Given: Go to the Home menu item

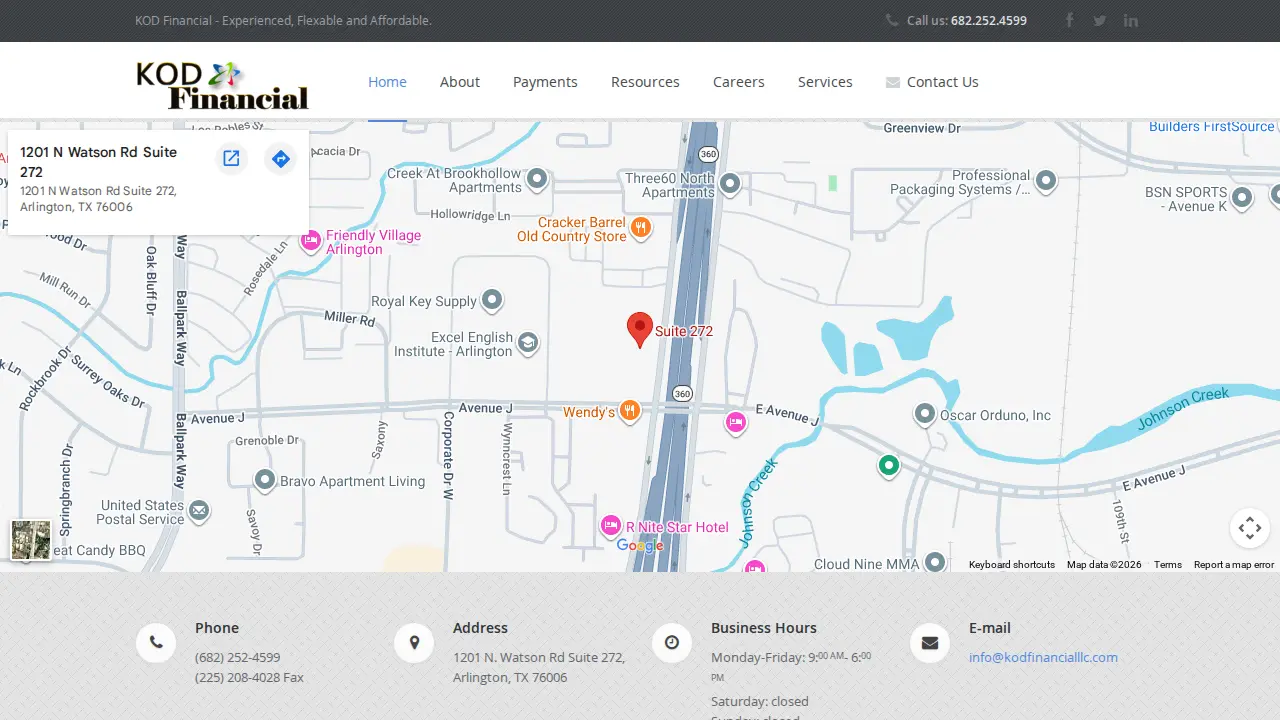Looking at the screenshot, I should point(387,82).
